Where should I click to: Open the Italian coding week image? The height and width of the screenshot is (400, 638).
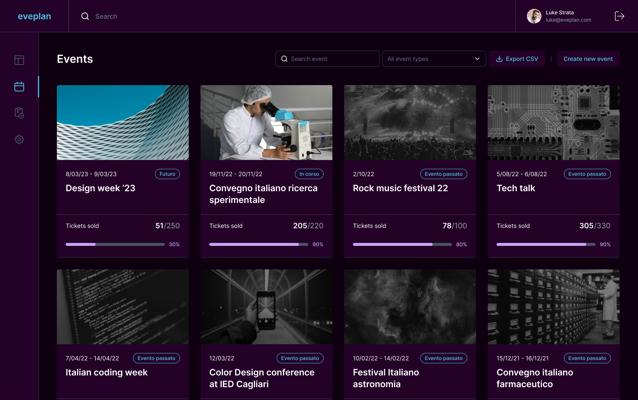tap(123, 306)
